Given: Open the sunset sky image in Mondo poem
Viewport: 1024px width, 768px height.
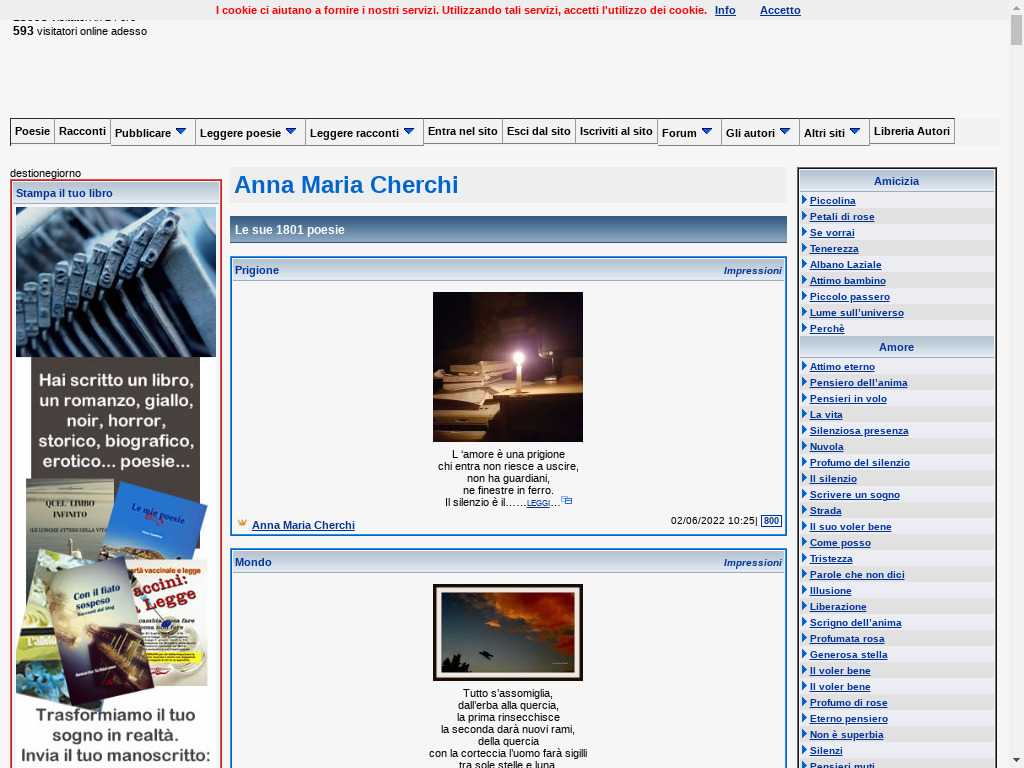Looking at the screenshot, I should tap(507, 632).
